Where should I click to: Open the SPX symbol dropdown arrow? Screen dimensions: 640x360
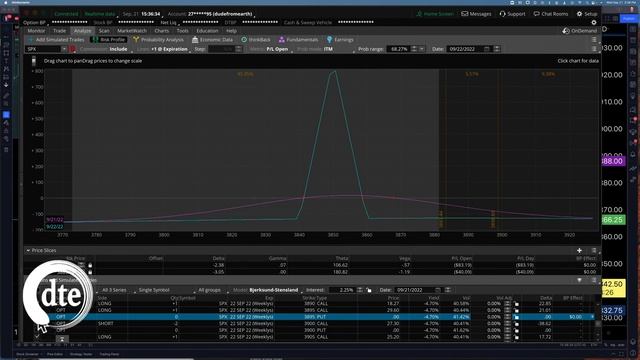(x=64, y=49)
